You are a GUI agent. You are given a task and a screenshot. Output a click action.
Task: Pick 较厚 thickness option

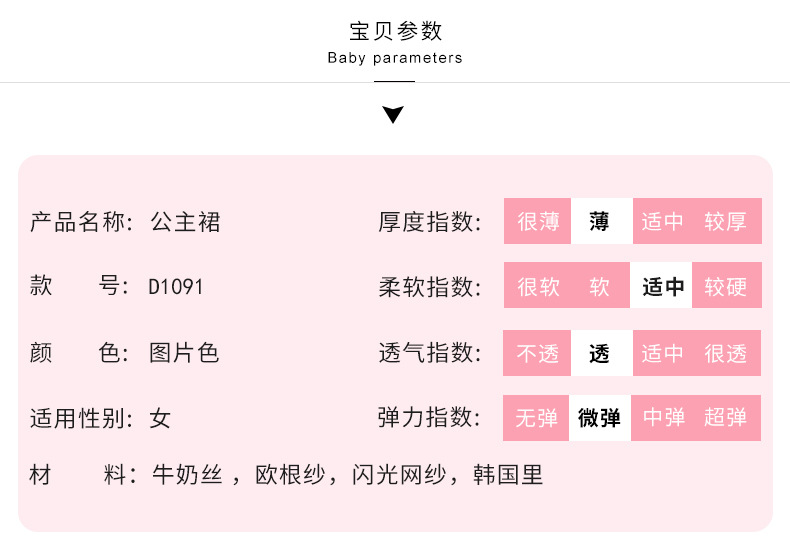coord(725,221)
